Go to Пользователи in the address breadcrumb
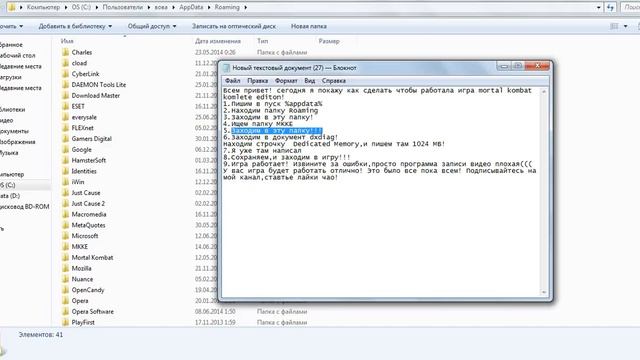Screen dimensions: 640x360 (x=123, y=7)
